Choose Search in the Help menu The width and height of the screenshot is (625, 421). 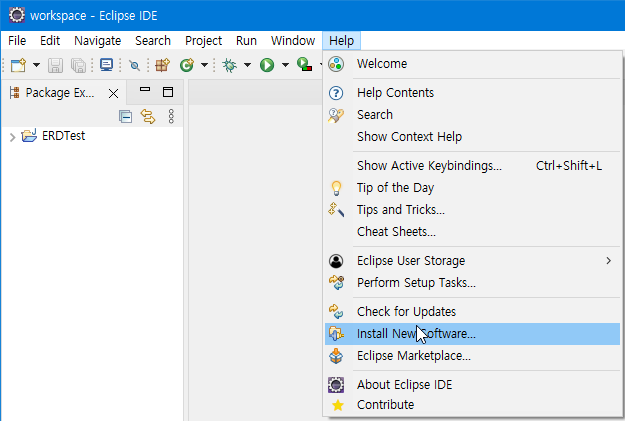[x=472, y=115]
